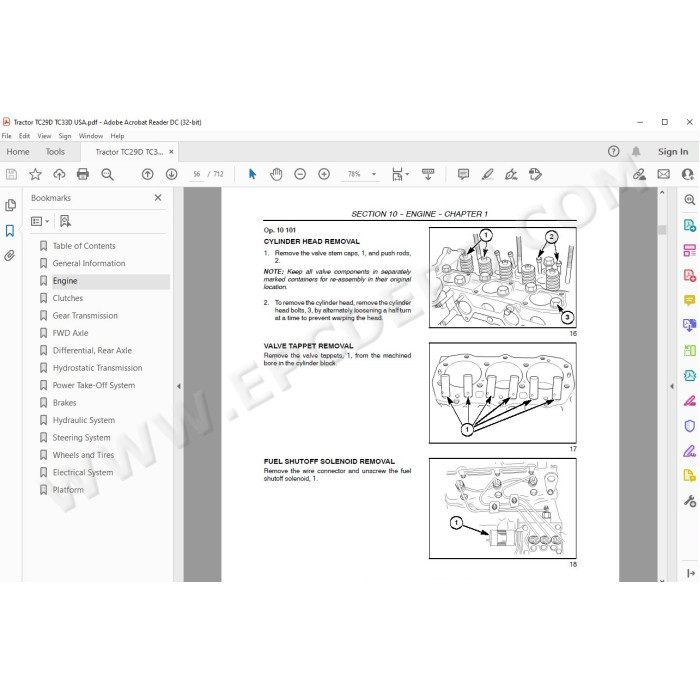700x700 pixels.
Task: Open the Help question mark icon
Action: point(614,151)
